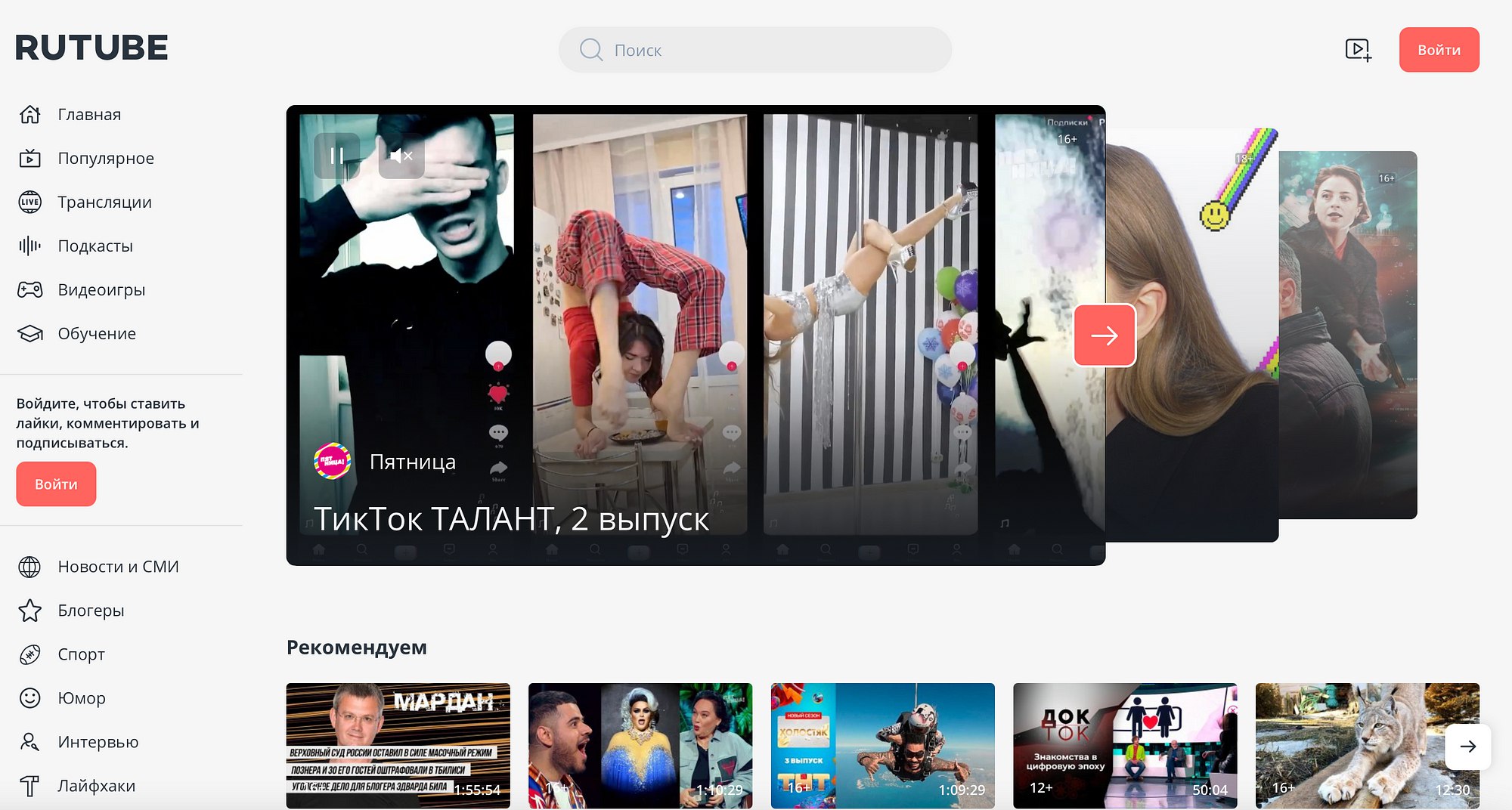Open the Подкасты section

click(x=95, y=246)
